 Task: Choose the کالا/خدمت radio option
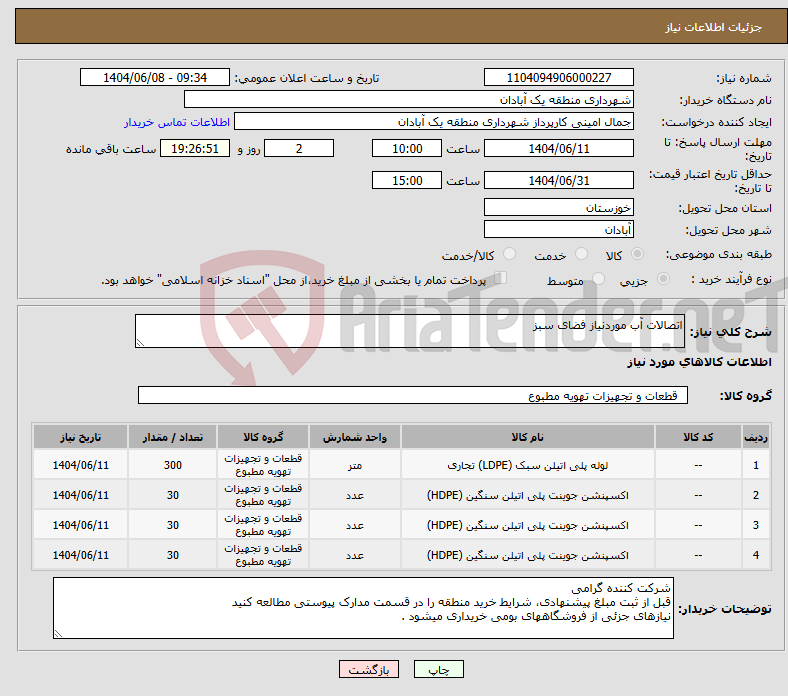pos(510,255)
